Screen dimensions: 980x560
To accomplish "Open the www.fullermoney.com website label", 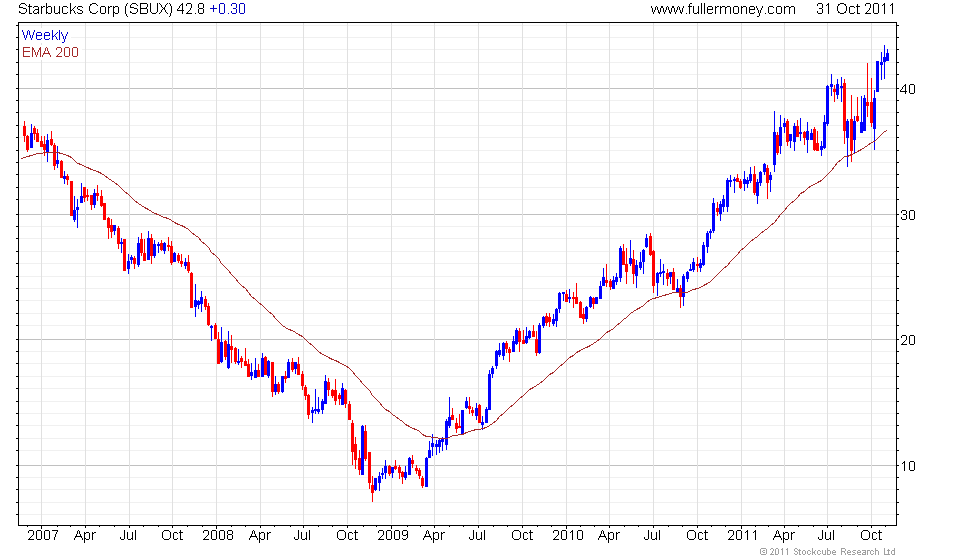I will 723,9.
